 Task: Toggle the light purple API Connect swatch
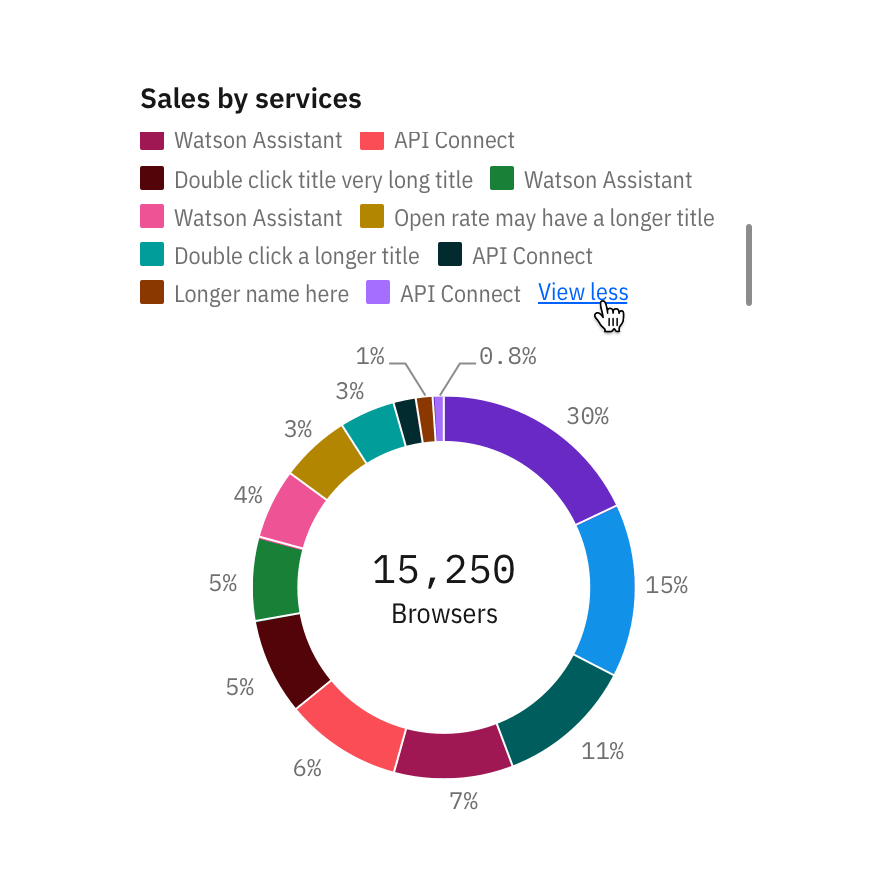click(x=378, y=293)
